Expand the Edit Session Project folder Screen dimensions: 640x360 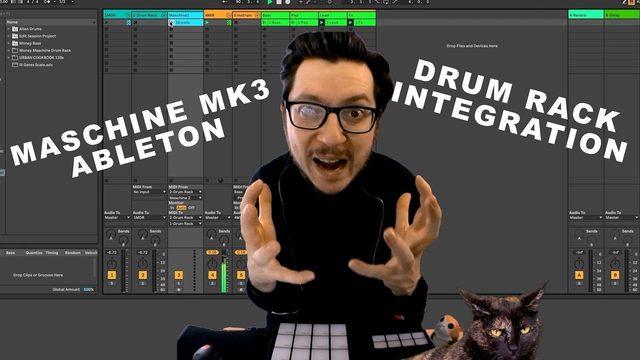[9, 36]
